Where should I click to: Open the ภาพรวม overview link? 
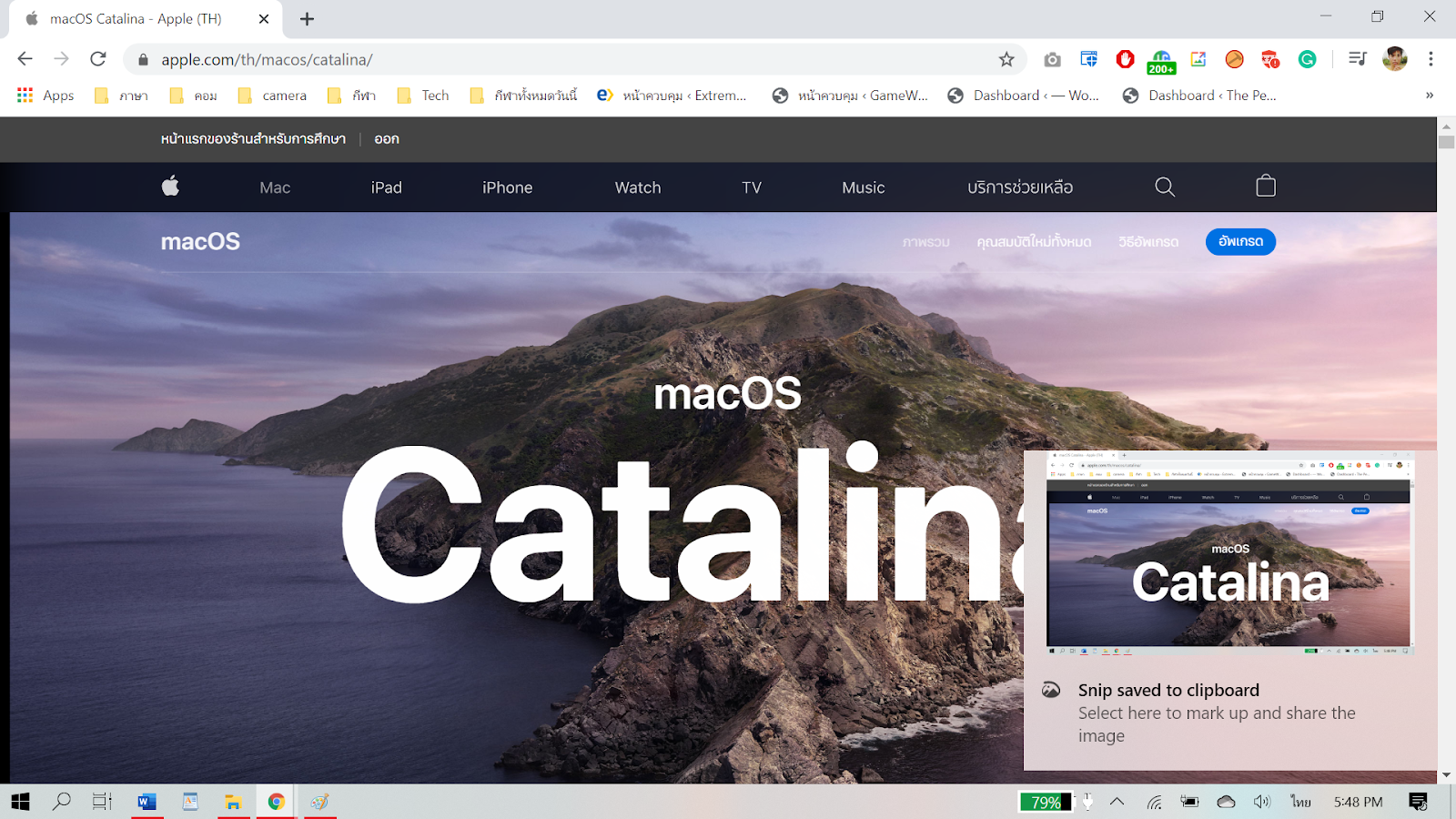926,242
